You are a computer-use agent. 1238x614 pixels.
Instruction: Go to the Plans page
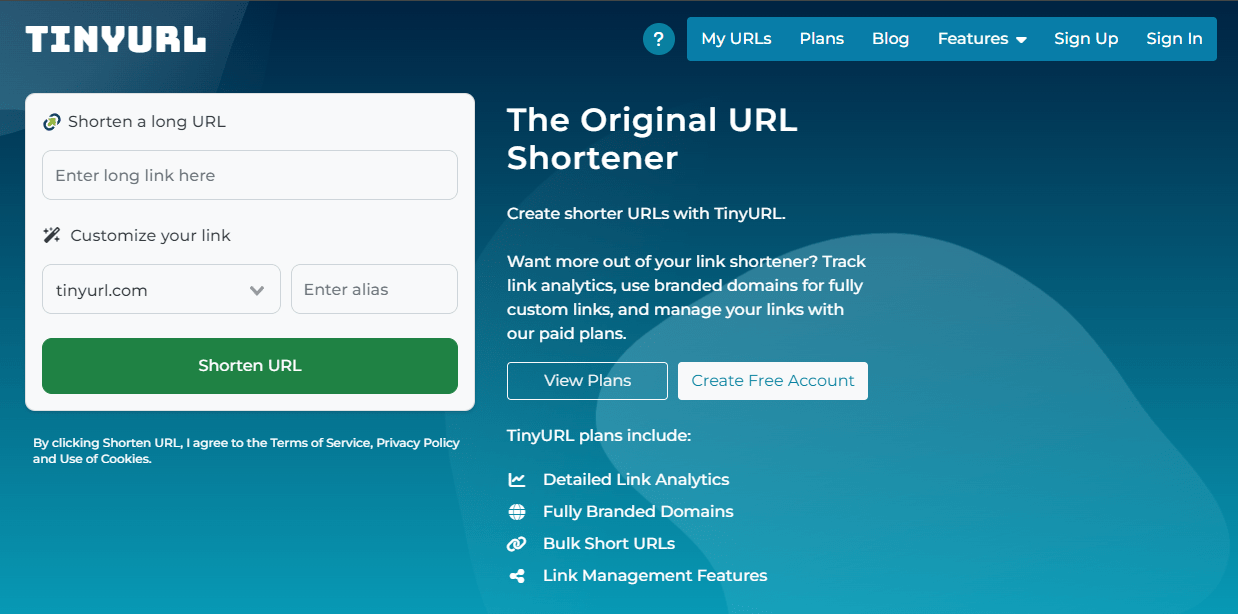point(822,39)
